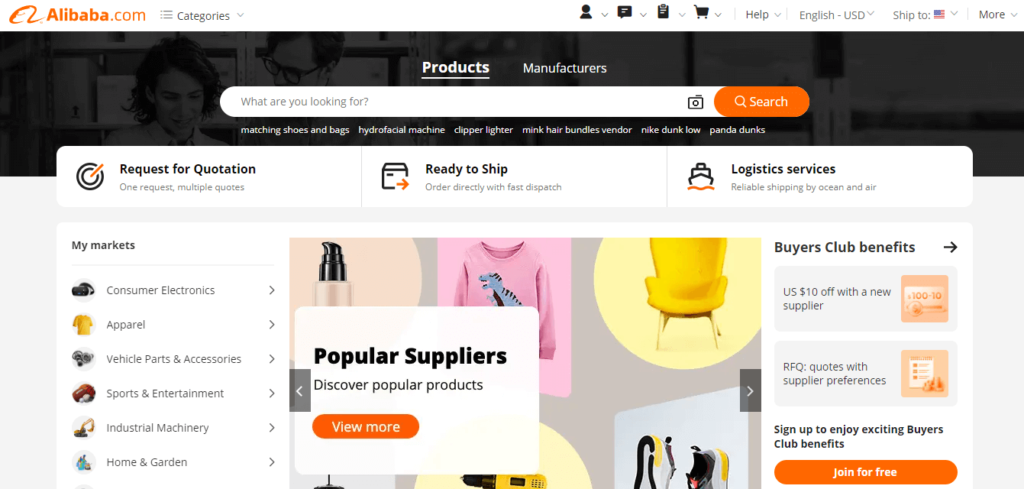
Task: Open the user account profile icon
Action: (586, 12)
